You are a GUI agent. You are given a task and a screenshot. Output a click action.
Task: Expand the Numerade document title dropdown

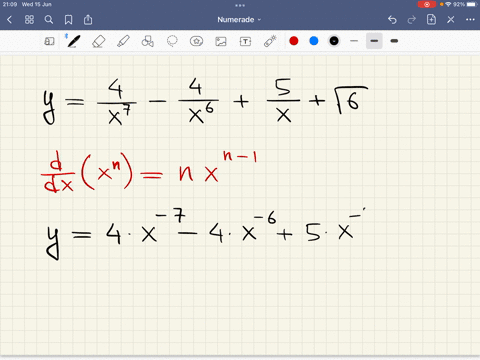pyautogui.click(x=239, y=20)
